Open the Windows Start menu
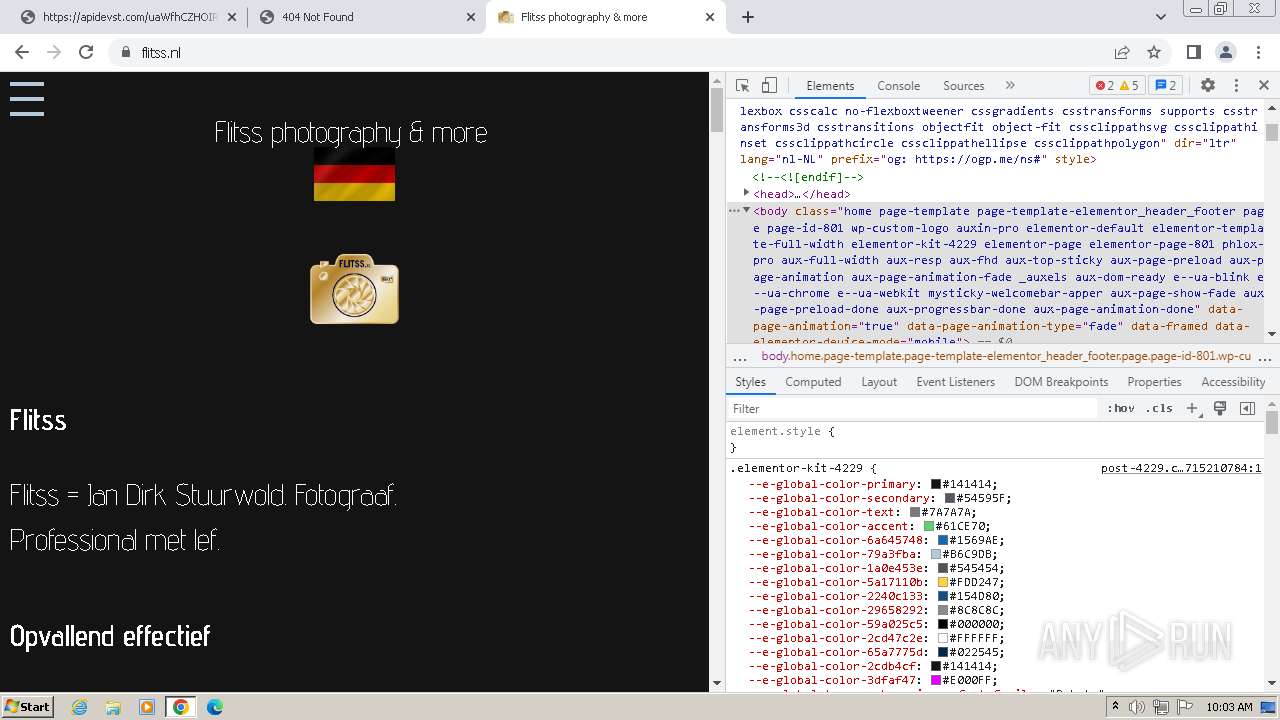The width and height of the screenshot is (1280, 720). [x=27, y=706]
